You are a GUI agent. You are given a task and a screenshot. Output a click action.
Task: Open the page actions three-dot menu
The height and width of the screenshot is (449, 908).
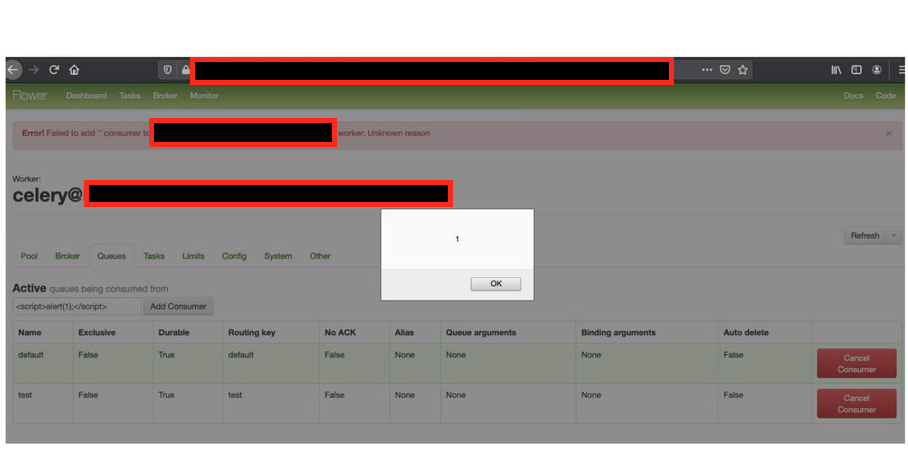point(707,70)
